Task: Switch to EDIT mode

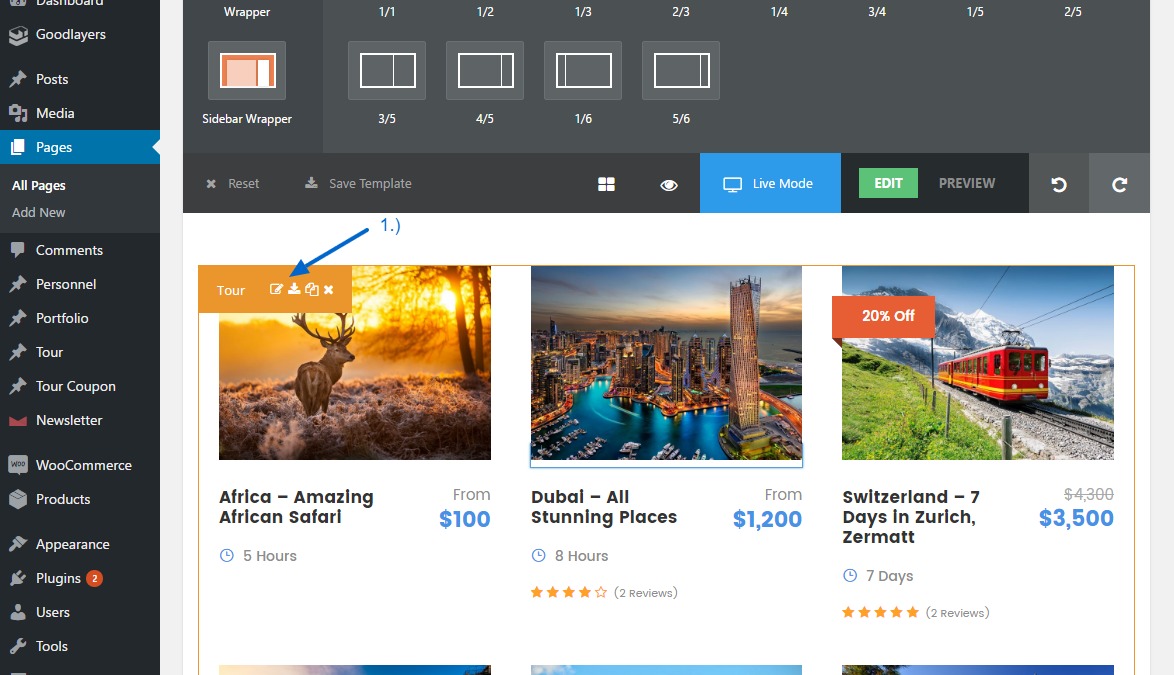Action: (x=888, y=184)
